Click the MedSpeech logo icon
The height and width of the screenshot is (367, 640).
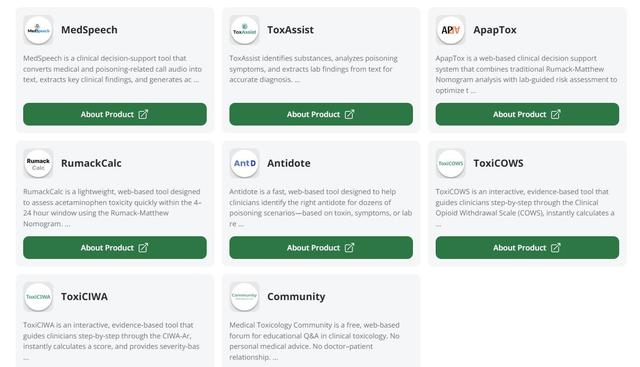tap(38, 30)
